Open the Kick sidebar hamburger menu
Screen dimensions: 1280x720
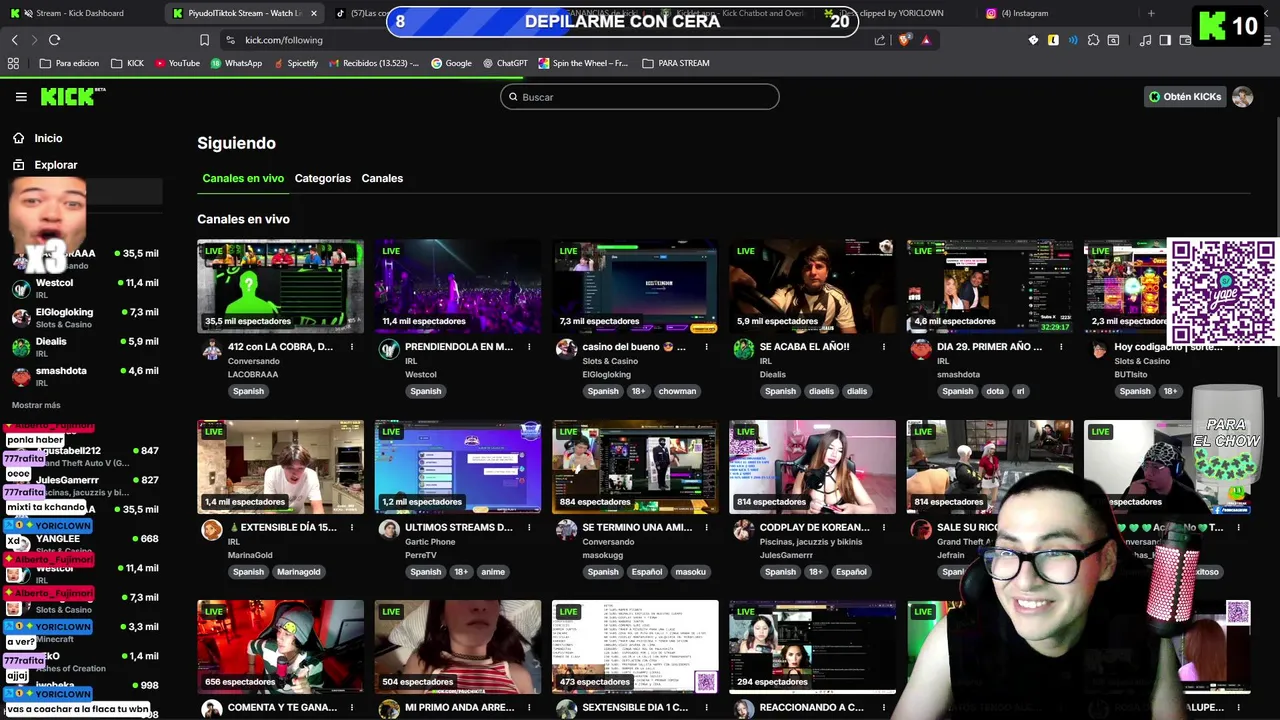click(21, 97)
